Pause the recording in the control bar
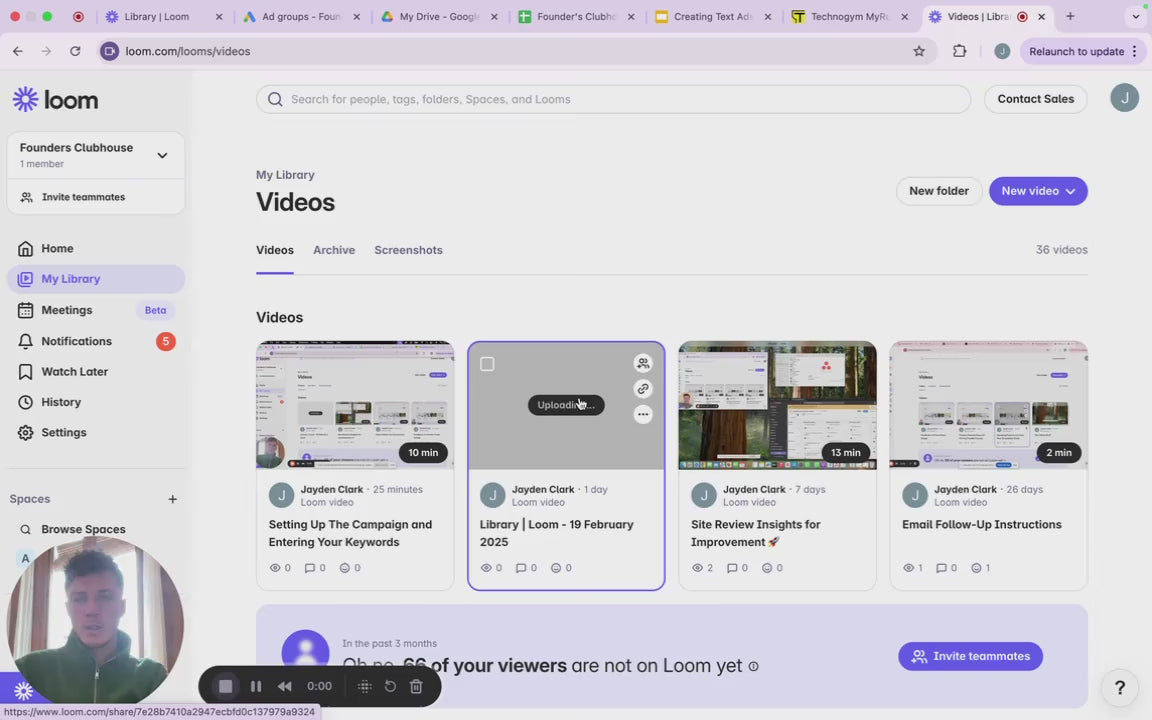1152x720 pixels. pyautogui.click(x=256, y=686)
